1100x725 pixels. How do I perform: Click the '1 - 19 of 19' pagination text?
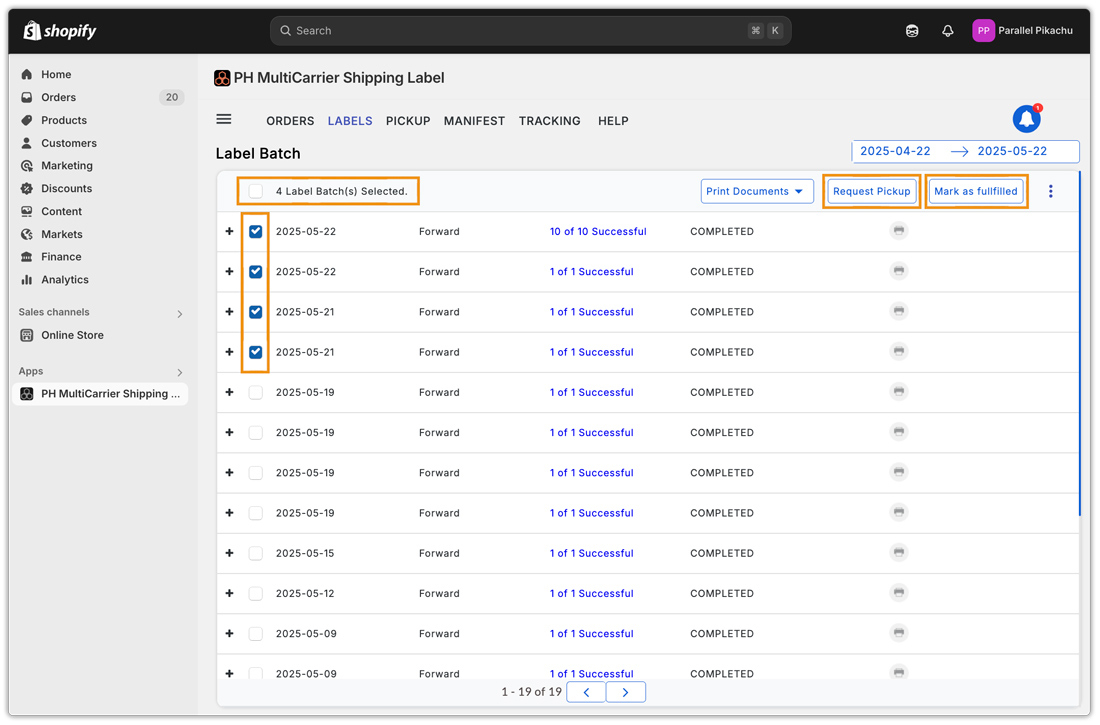tap(531, 693)
